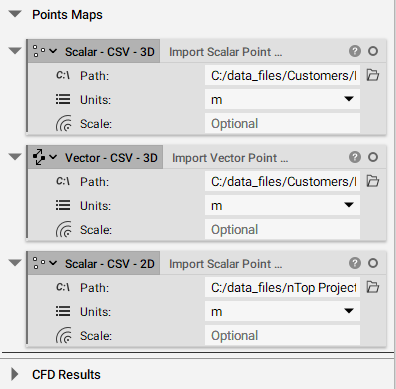The image size is (396, 389).
Task: Expand the CFD Results section
Action: pos(14,374)
